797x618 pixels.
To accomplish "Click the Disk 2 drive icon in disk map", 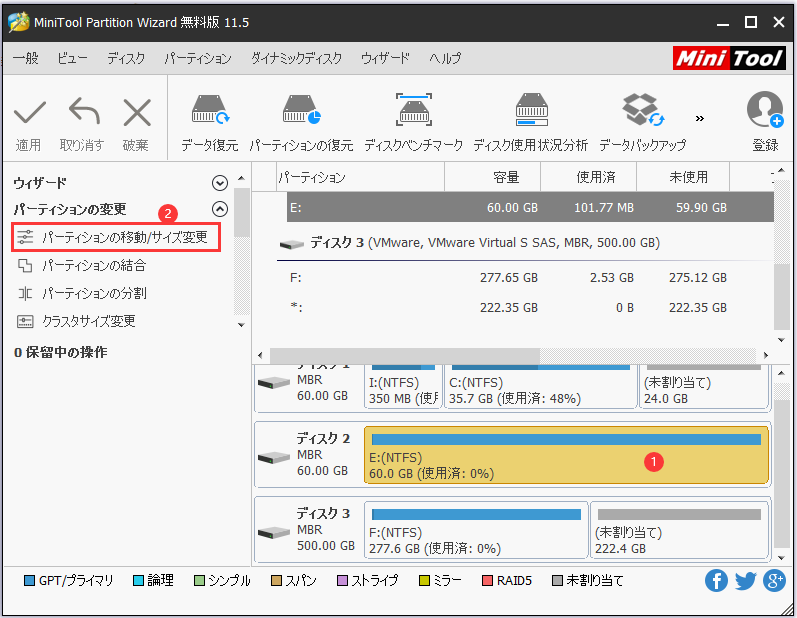I will click(273, 458).
